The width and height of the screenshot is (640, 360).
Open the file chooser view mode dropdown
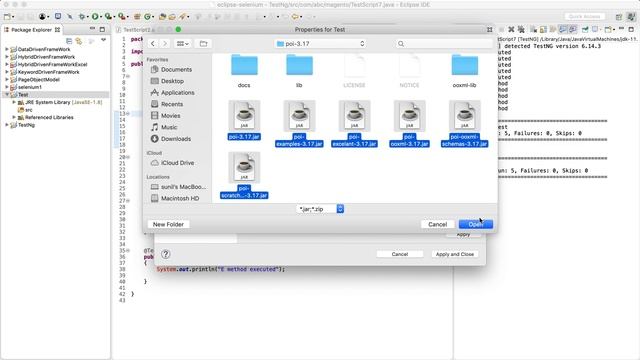point(182,44)
